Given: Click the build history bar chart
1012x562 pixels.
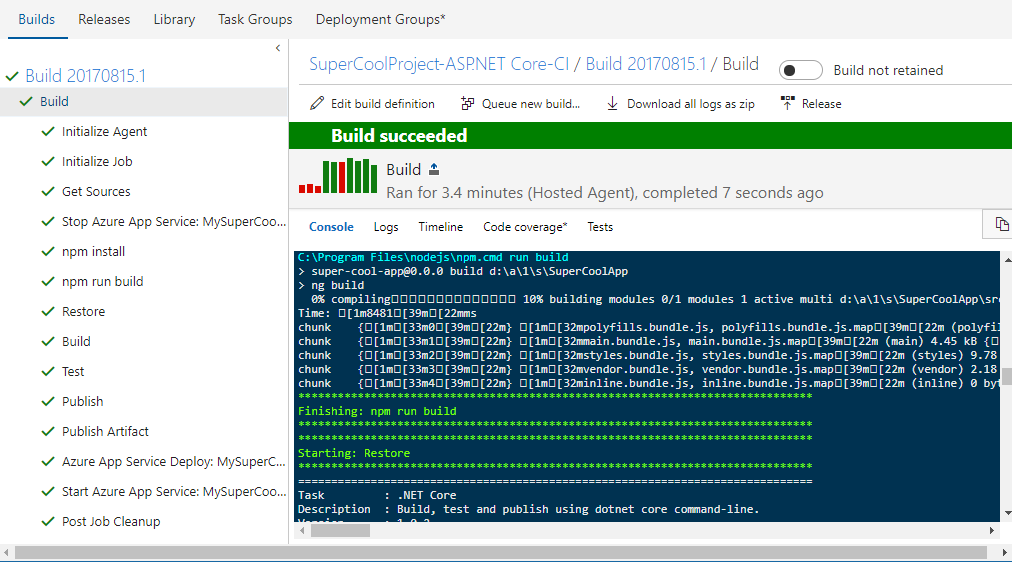Looking at the screenshot, I should 338,176.
